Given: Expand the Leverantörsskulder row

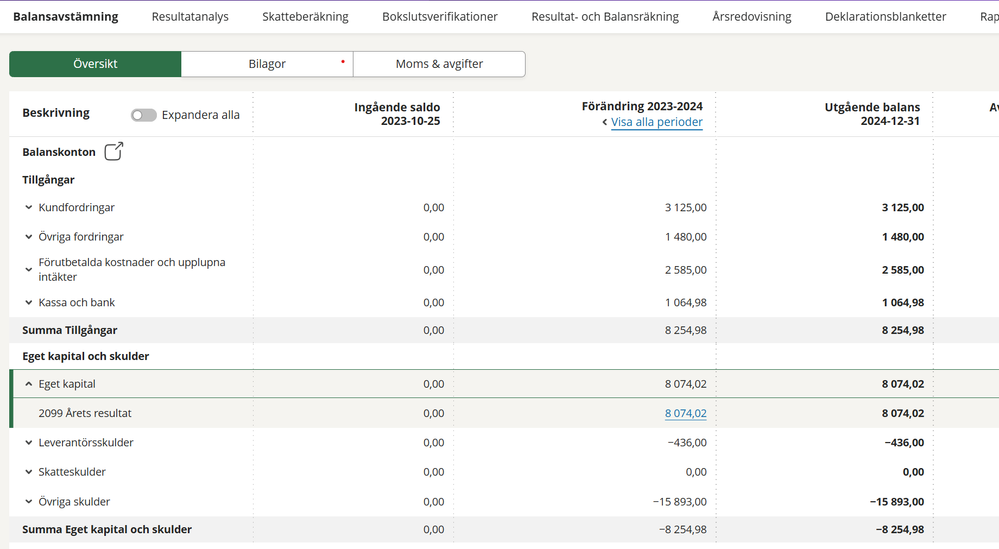Looking at the screenshot, I should point(29,443).
